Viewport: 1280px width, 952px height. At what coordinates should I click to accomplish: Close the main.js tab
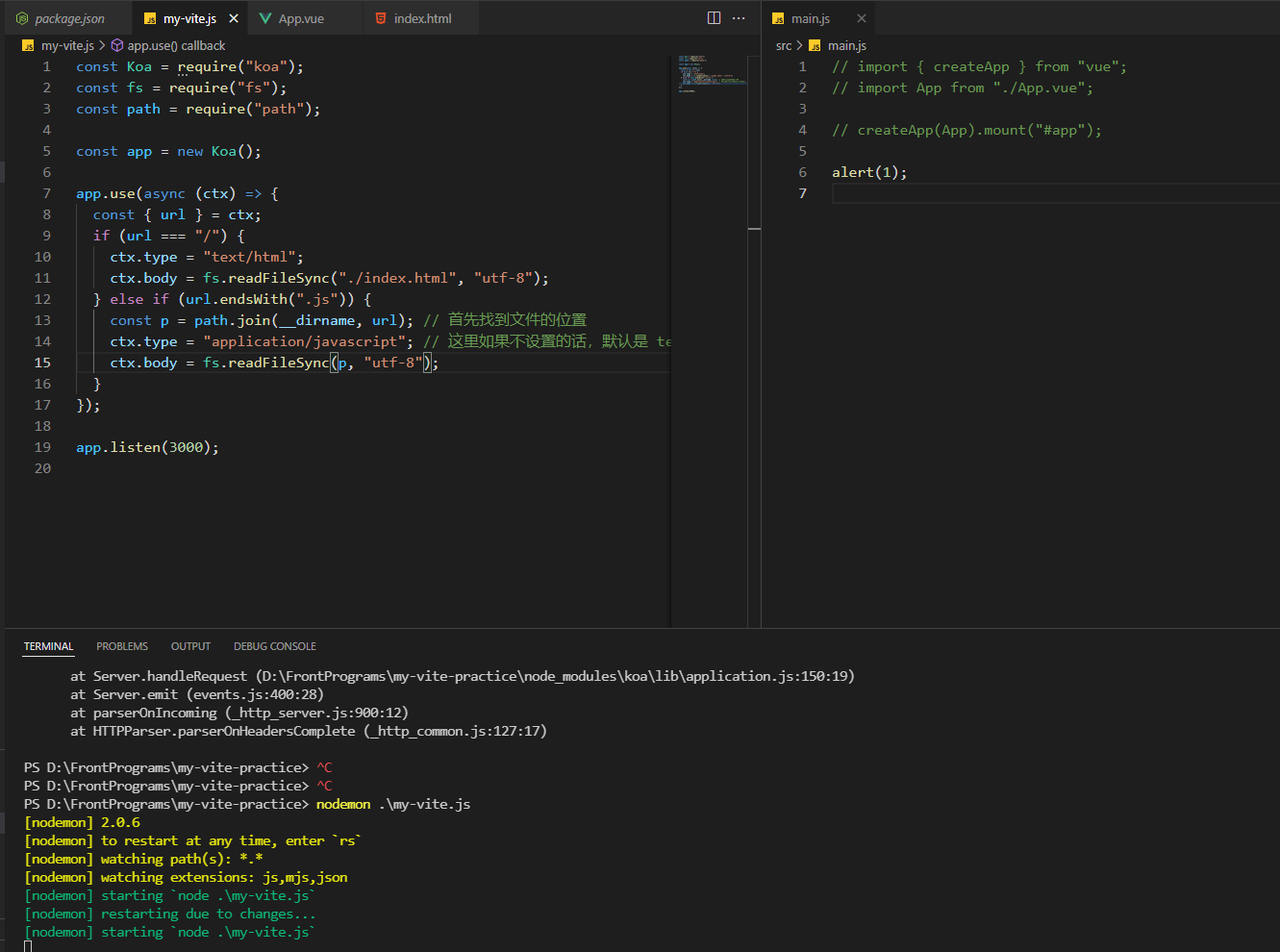pos(862,18)
